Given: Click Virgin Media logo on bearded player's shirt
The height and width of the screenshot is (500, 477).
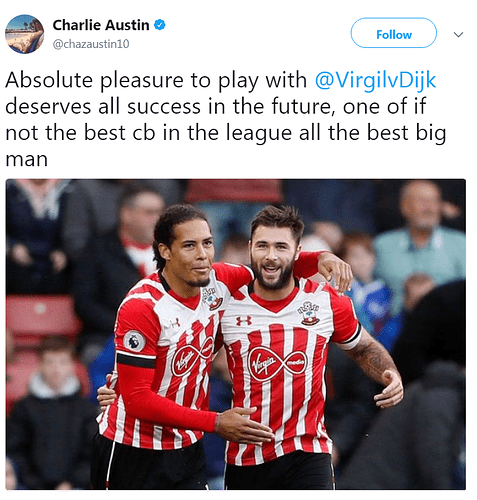Looking at the screenshot, I should (278, 363).
